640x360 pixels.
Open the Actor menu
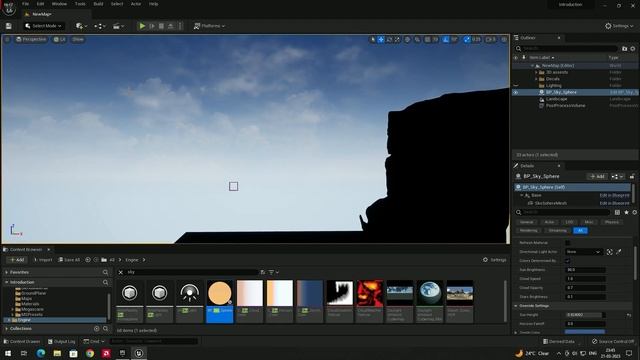(x=136, y=4)
